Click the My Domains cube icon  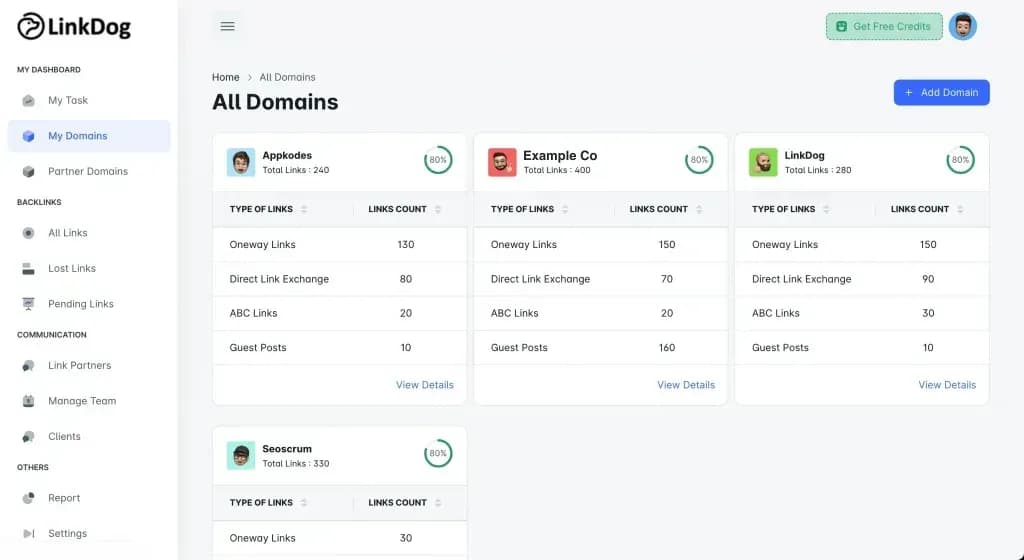coord(28,136)
